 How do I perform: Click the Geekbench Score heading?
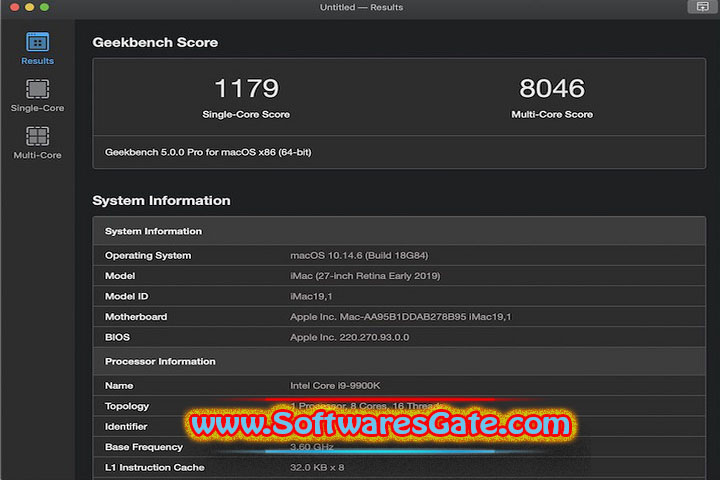coord(155,42)
